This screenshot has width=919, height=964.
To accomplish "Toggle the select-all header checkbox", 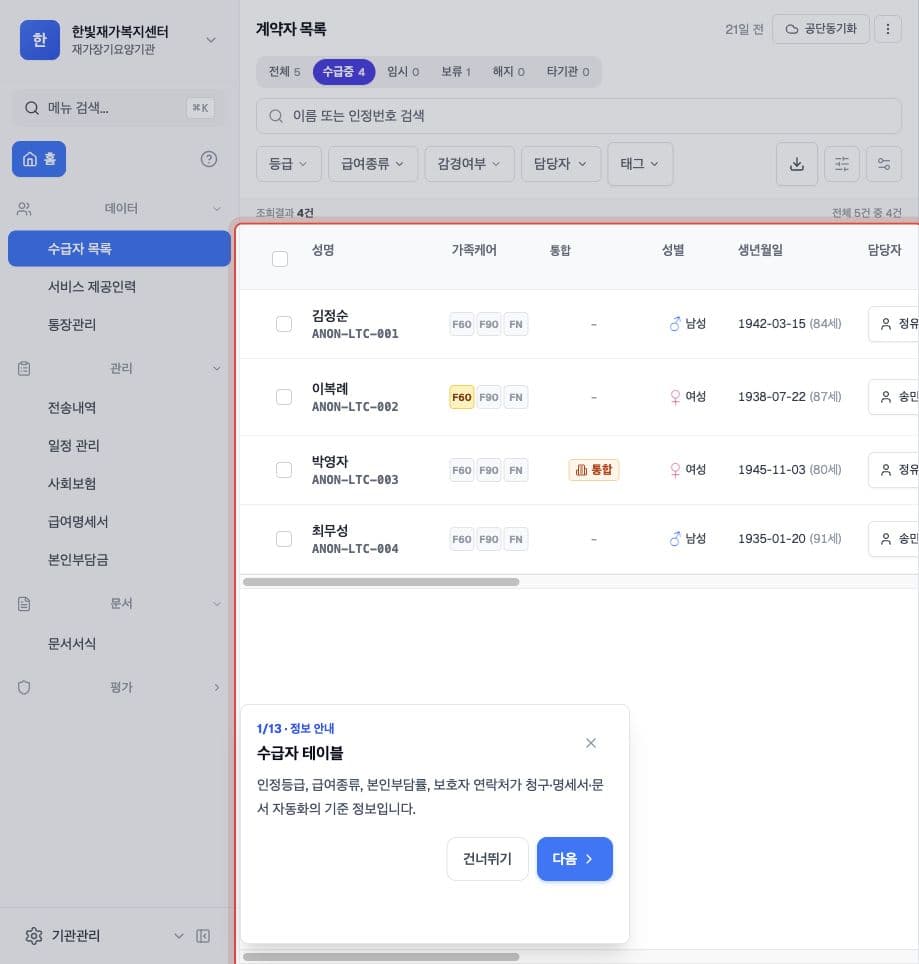I will [x=280, y=259].
